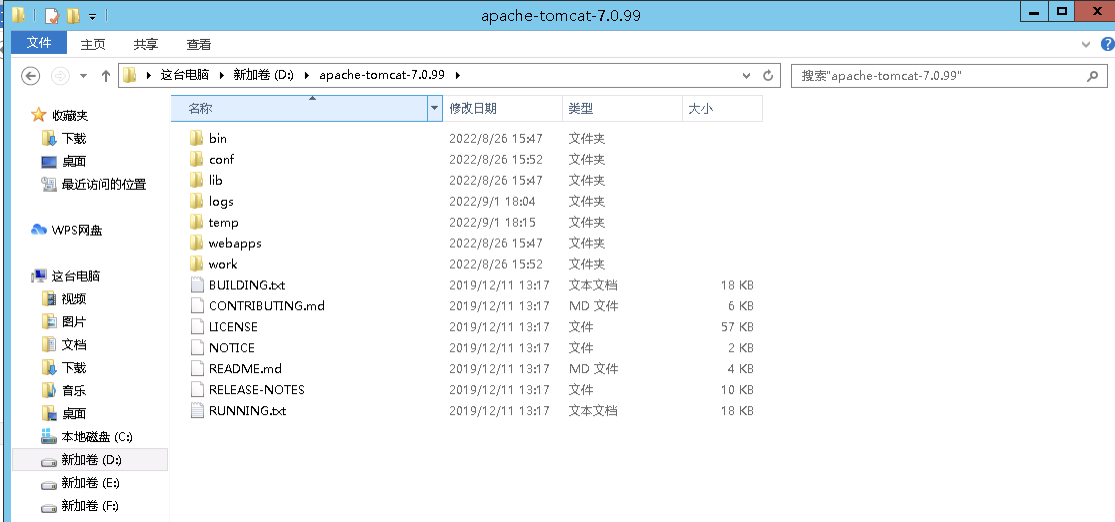Expand the ribbon with the chevron

click(1087, 45)
